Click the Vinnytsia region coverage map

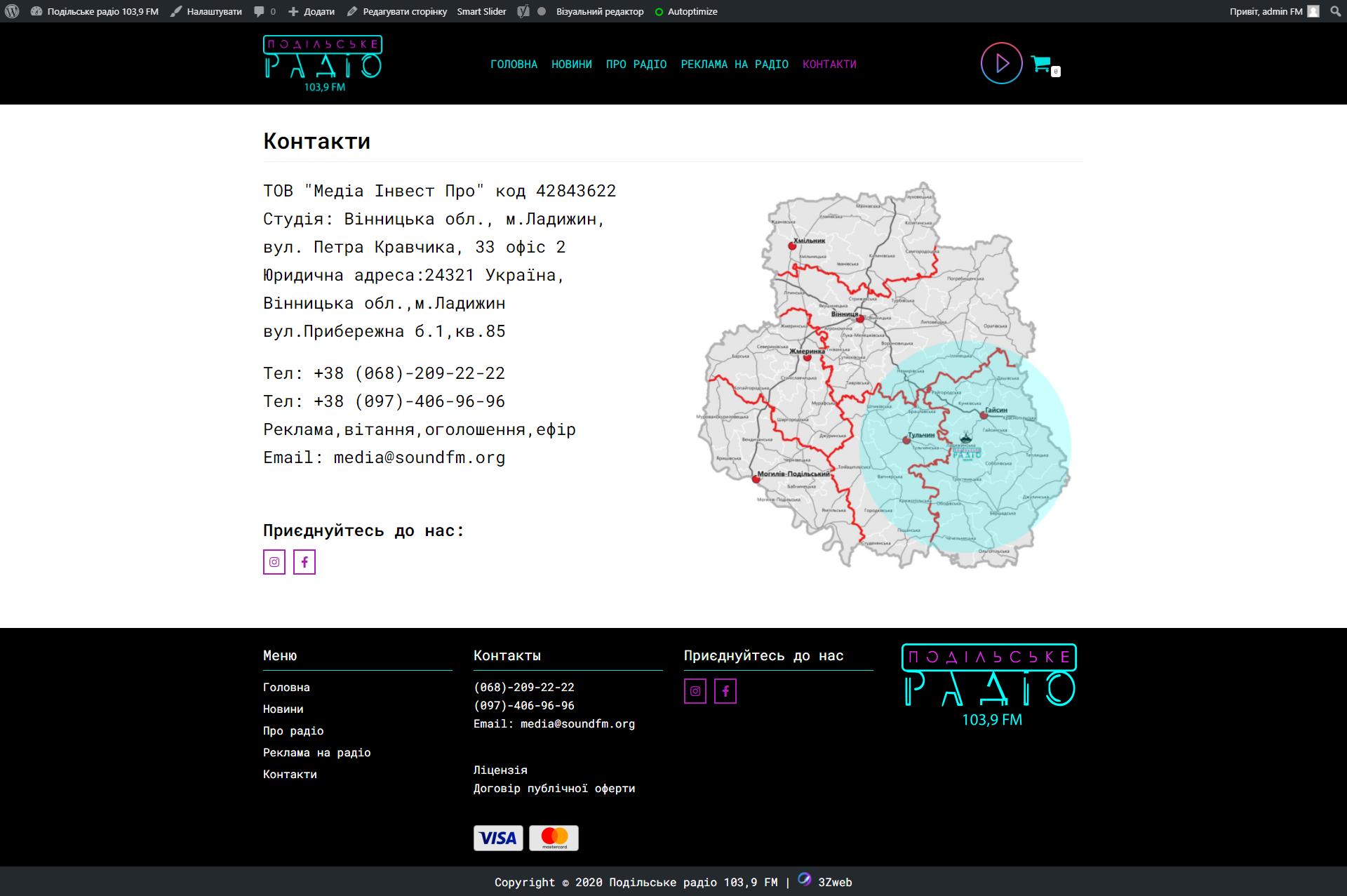(884, 375)
